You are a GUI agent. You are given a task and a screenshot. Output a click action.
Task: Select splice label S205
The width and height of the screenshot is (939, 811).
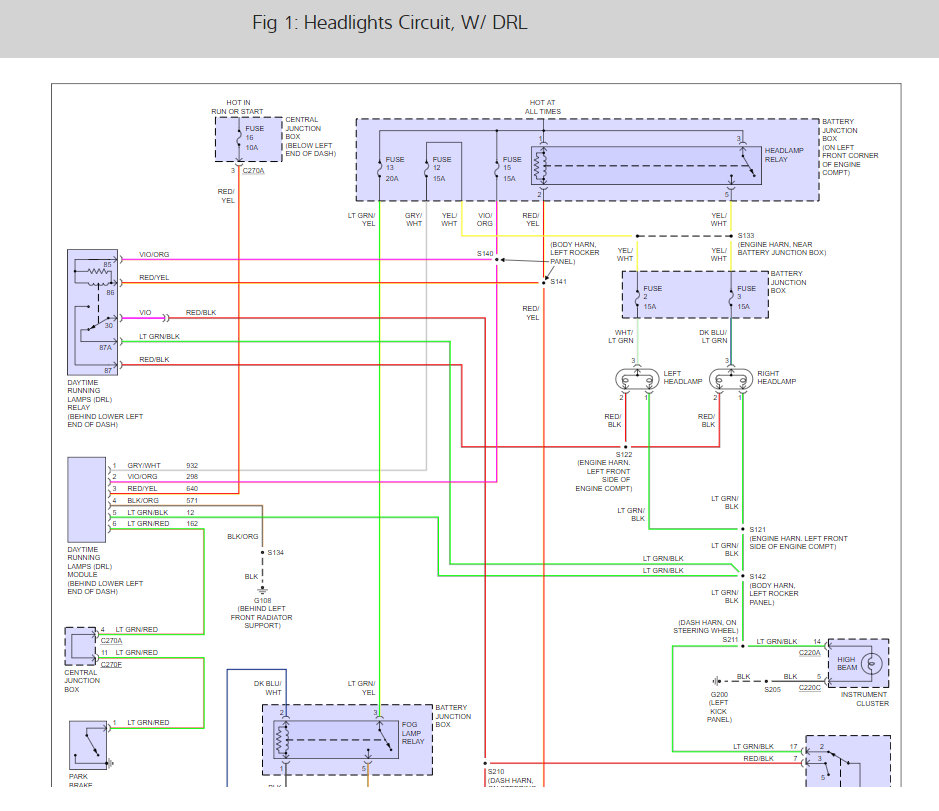(773, 689)
